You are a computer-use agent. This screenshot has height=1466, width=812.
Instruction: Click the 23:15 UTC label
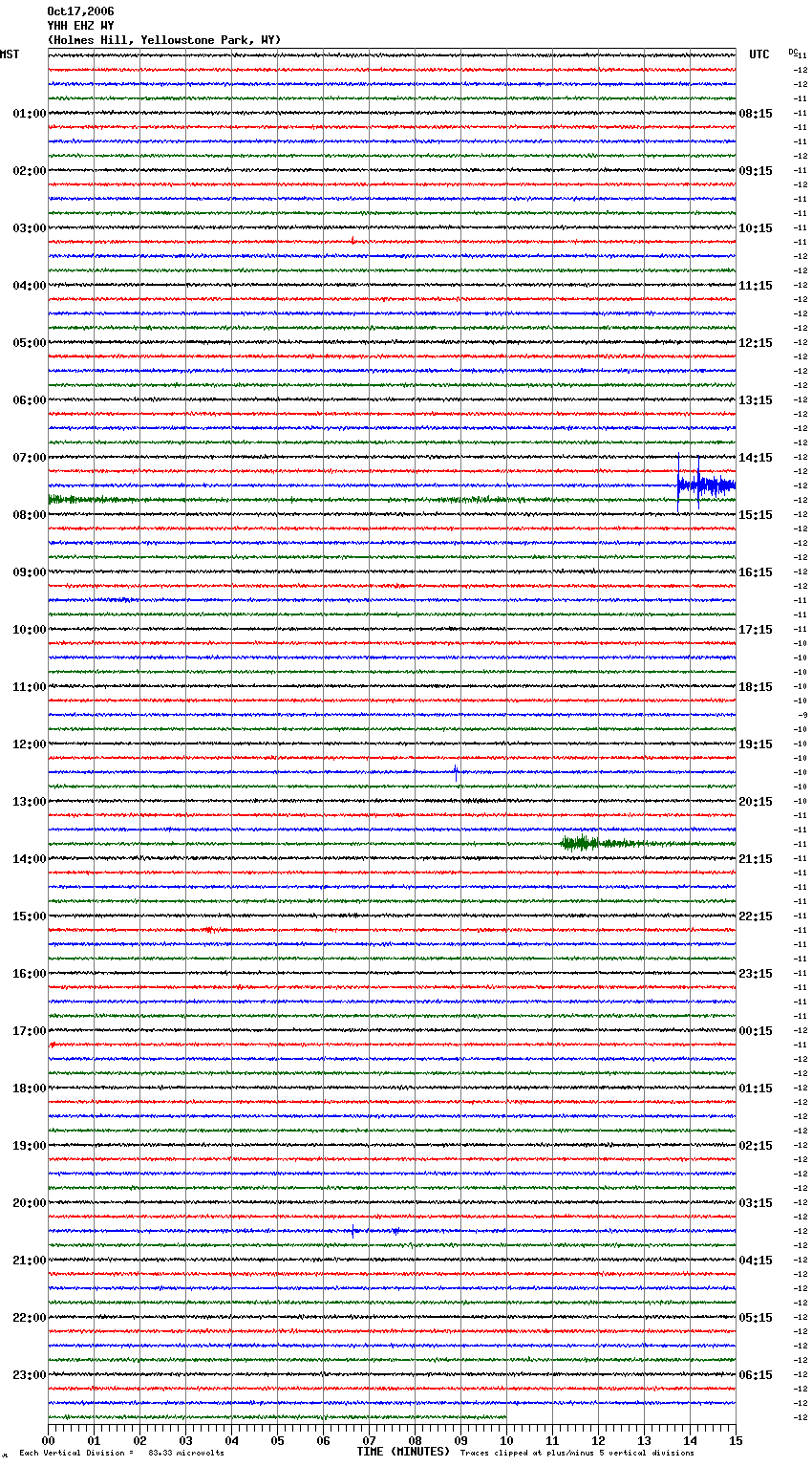click(756, 974)
